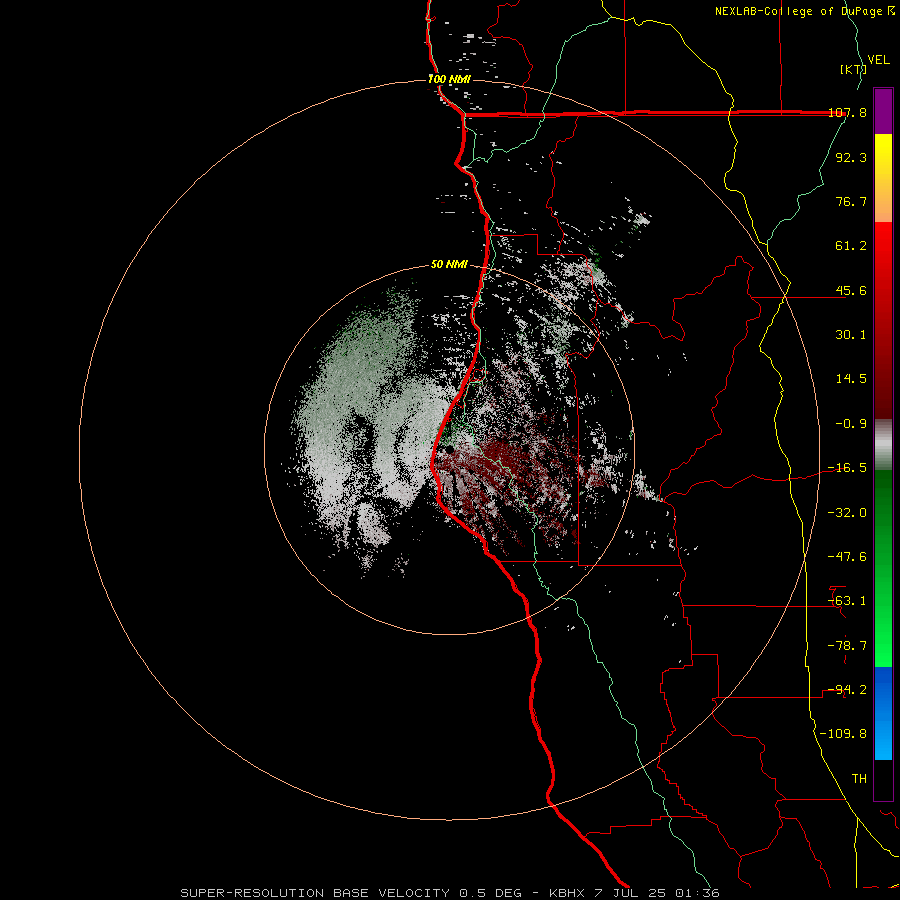Click the -32.0 scale value
The height and width of the screenshot is (900, 900).
pos(847,513)
